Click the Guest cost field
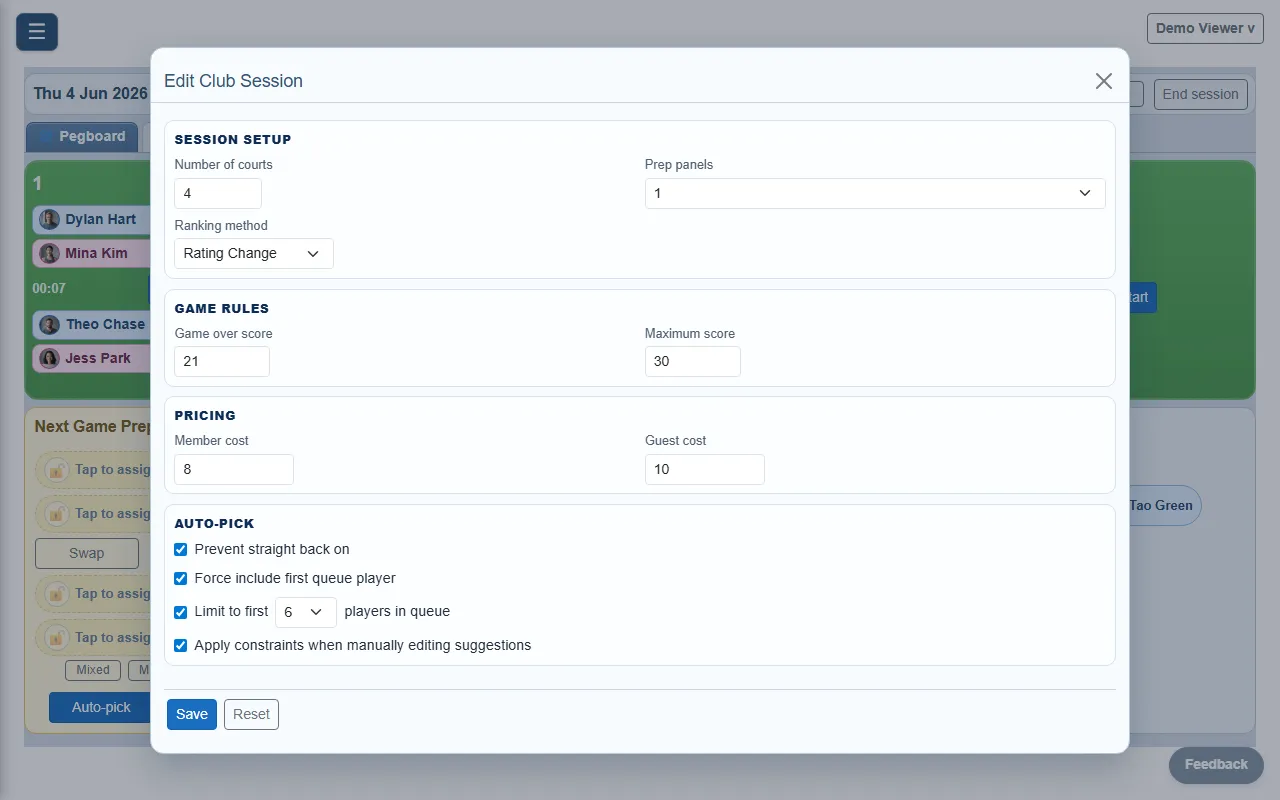 click(704, 469)
